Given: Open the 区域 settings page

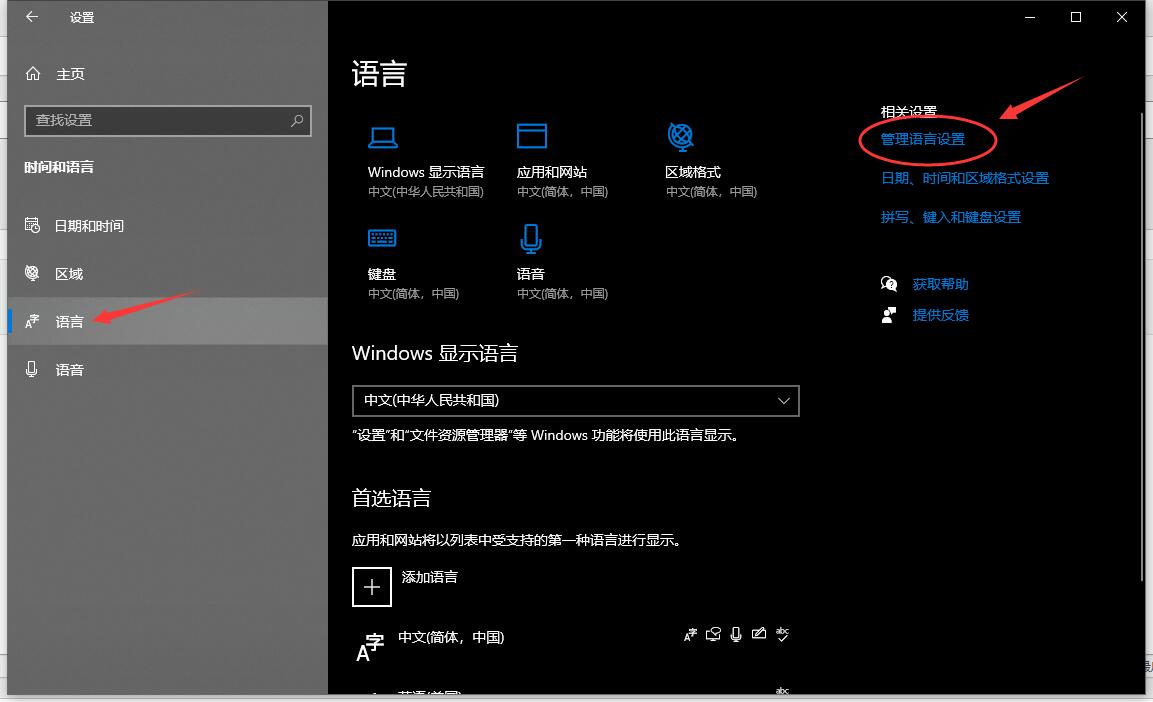Looking at the screenshot, I should click(68, 273).
